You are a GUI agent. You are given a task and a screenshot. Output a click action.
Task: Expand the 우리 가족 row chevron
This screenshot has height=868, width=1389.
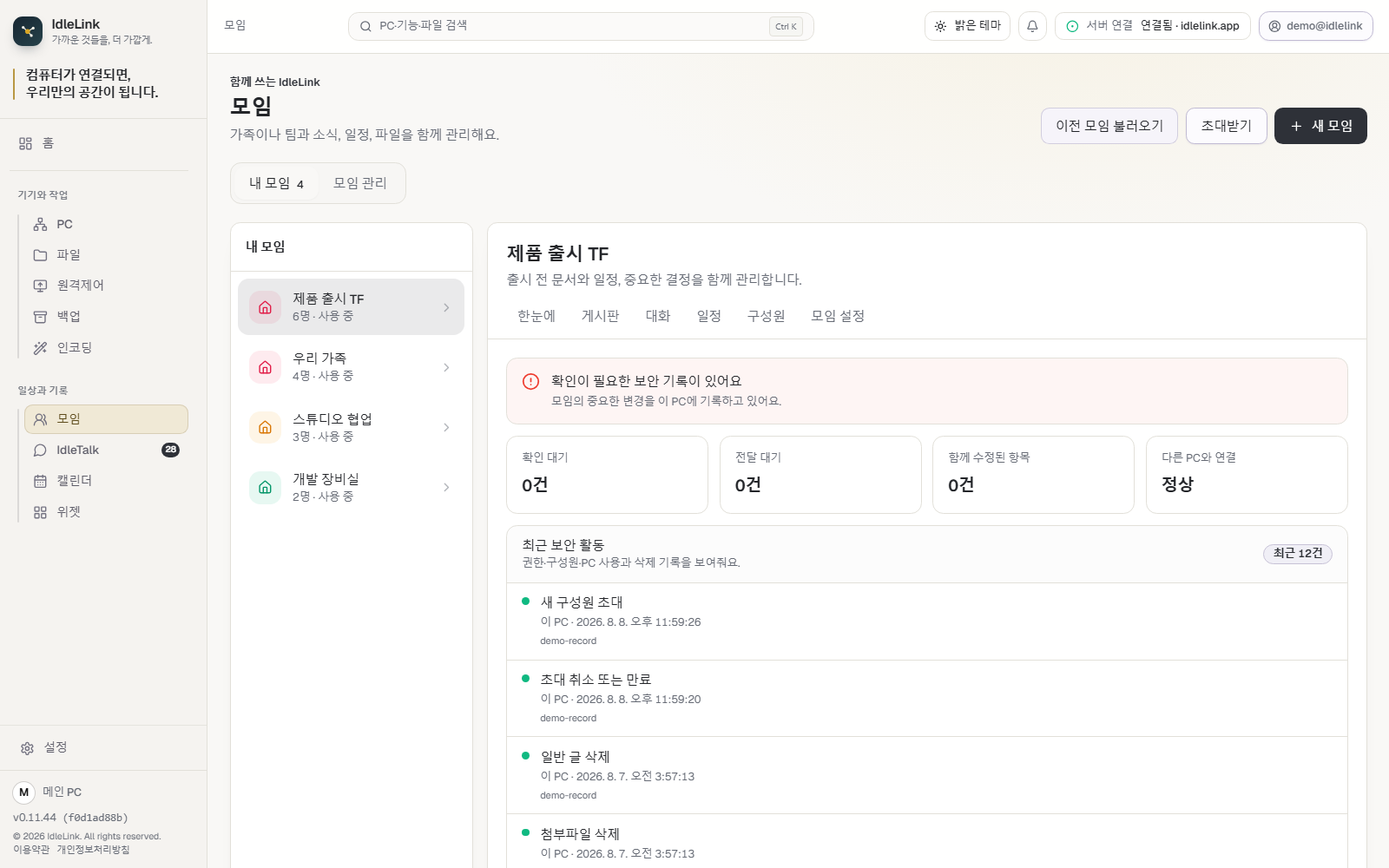click(446, 367)
